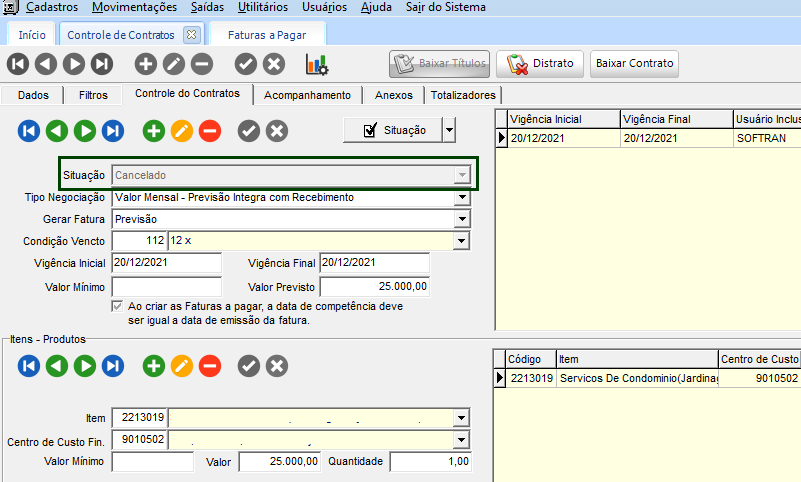This screenshot has width=801, height=482.
Task: Edit product item with orange pencil
Action: 182,366
